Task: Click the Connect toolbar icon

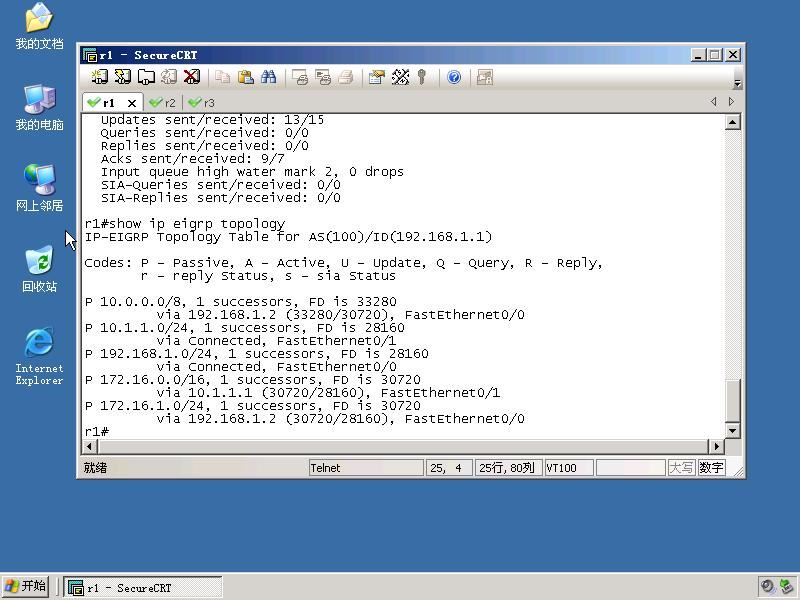Action: pyautogui.click(x=99, y=77)
